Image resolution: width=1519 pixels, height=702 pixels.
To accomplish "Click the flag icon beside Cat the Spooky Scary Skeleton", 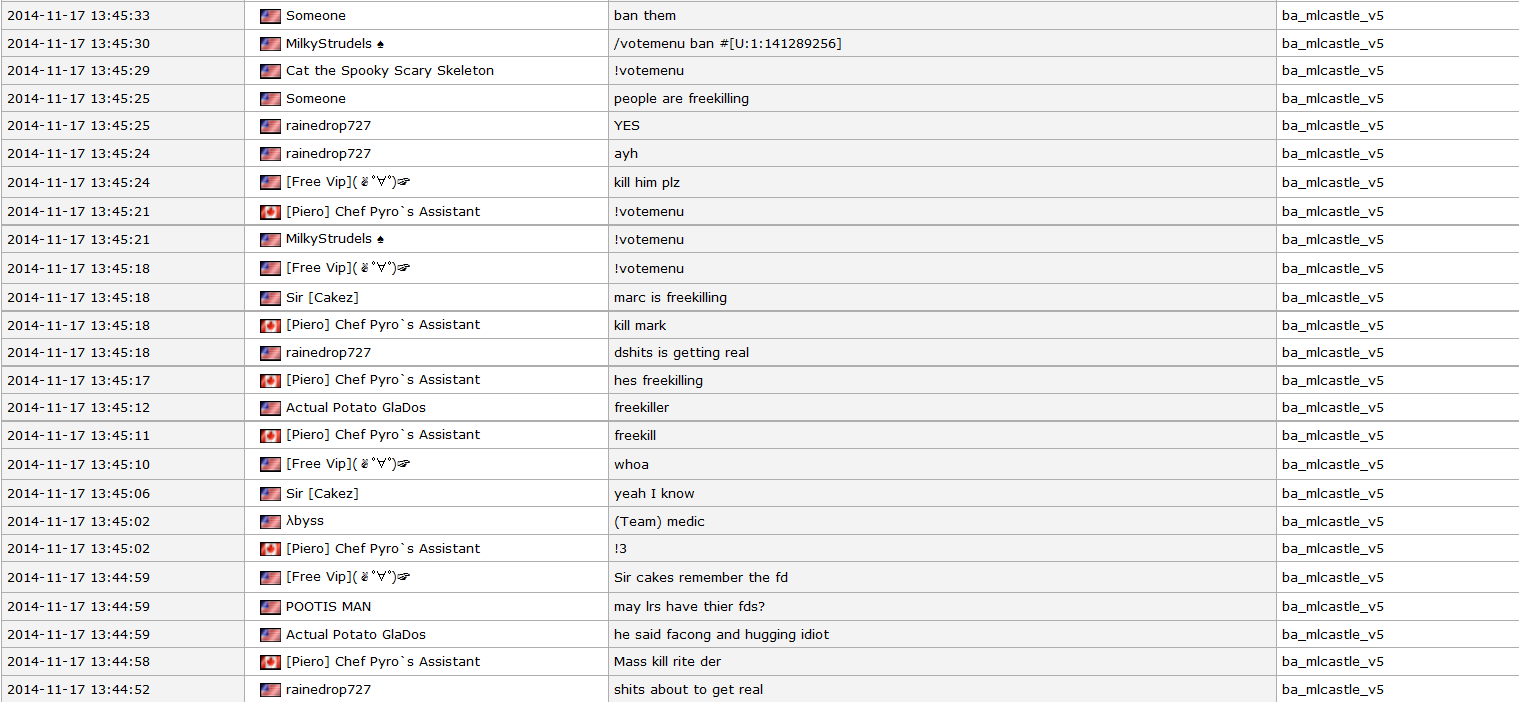I will point(270,71).
